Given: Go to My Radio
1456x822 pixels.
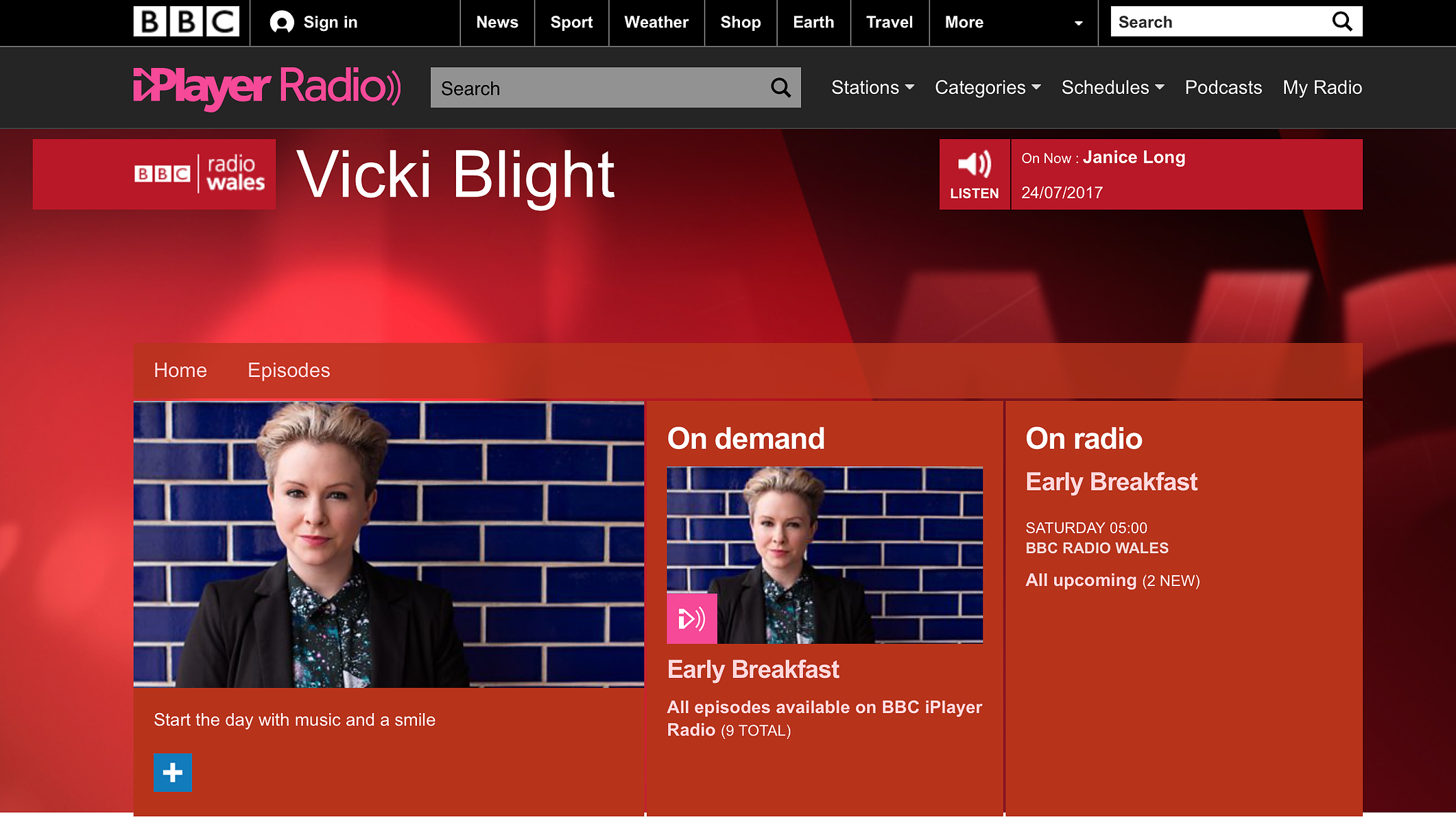Looking at the screenshot, I should coord(1322,88).
